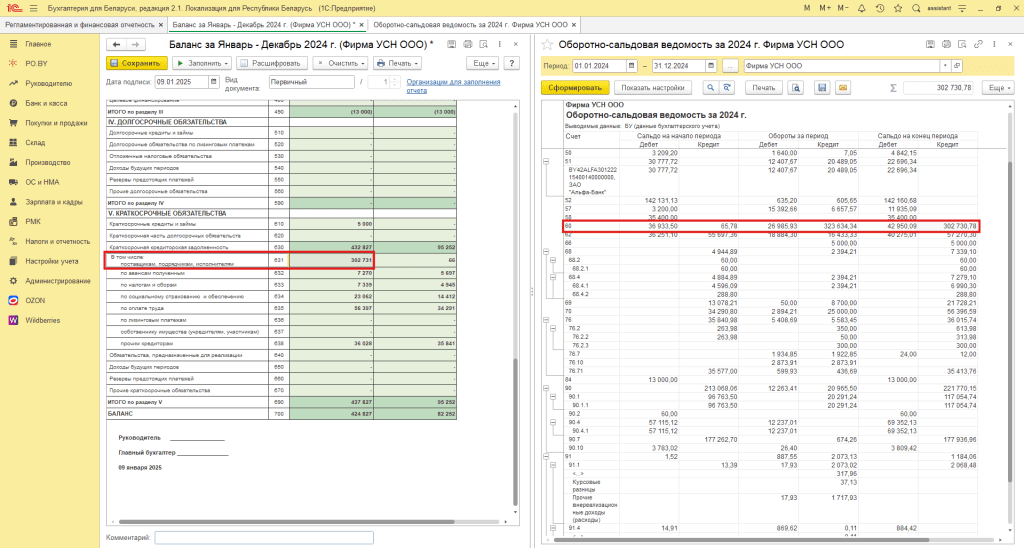Click the Расшифровать button

coord(272,63)
